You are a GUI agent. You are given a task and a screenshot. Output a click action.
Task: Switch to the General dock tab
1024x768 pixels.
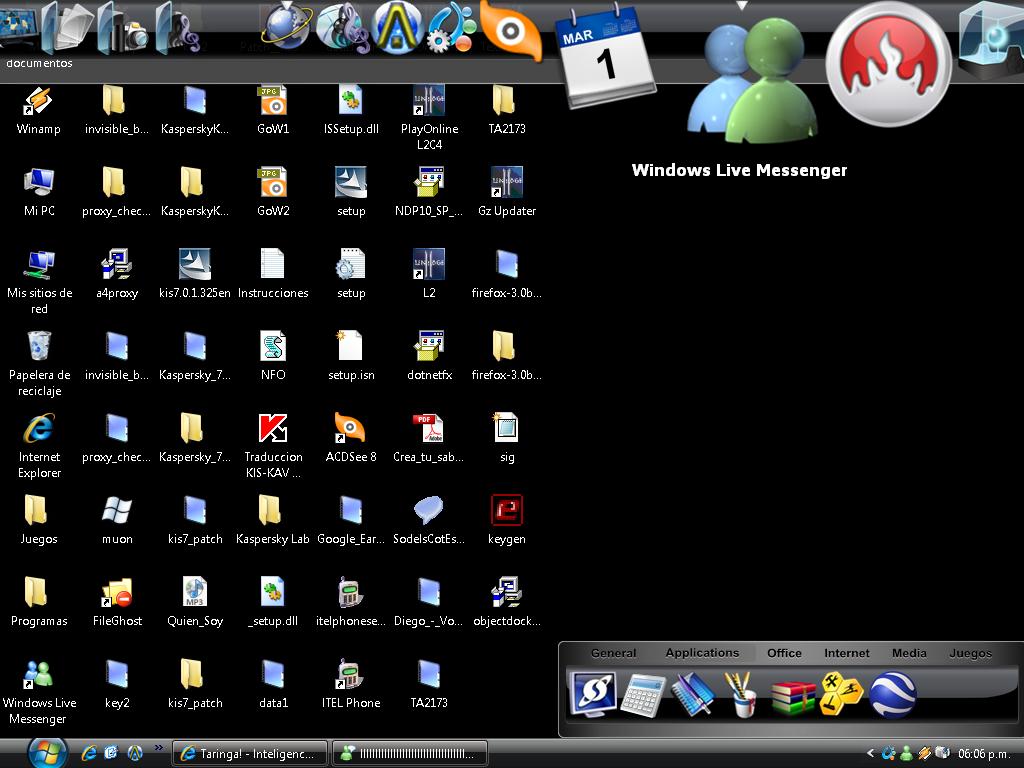click(x=613, y=653)
